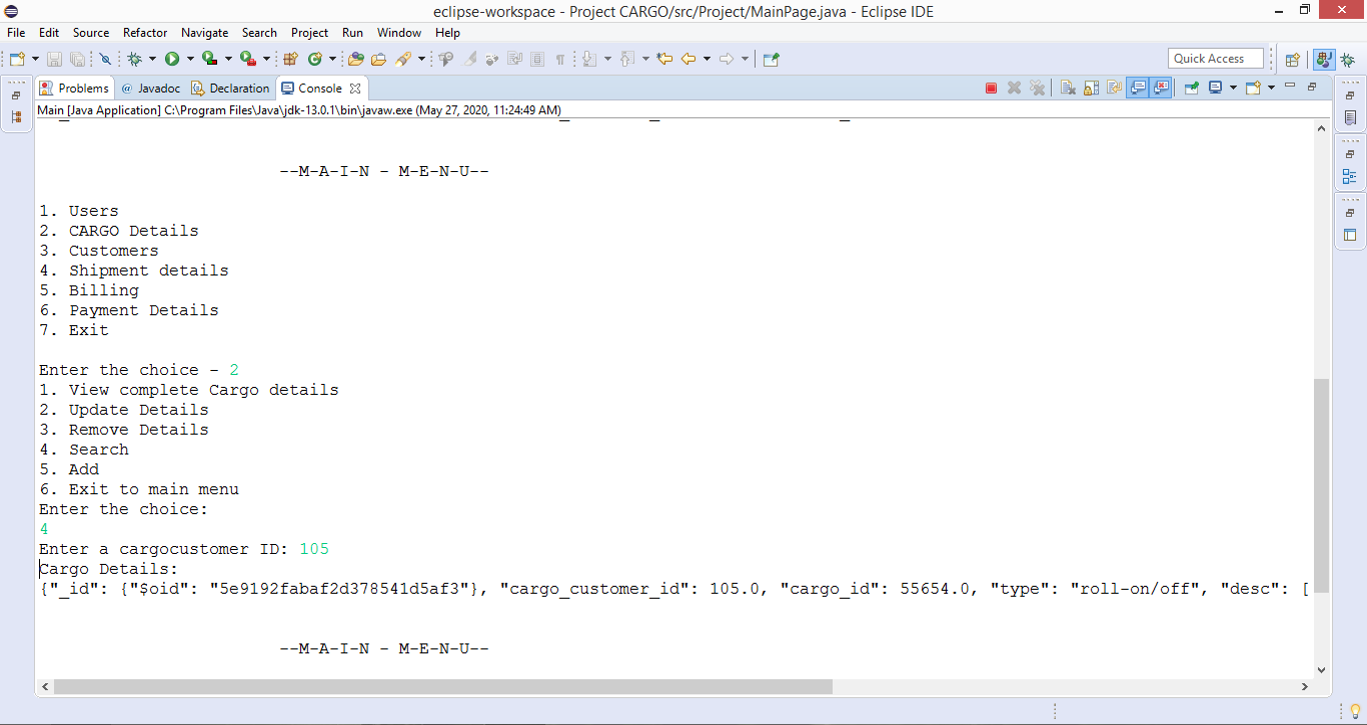Viewport: 1367px width, 725px height.
Task: Open the External Tools dropdown arrow
Action: (x=266, y=59)
